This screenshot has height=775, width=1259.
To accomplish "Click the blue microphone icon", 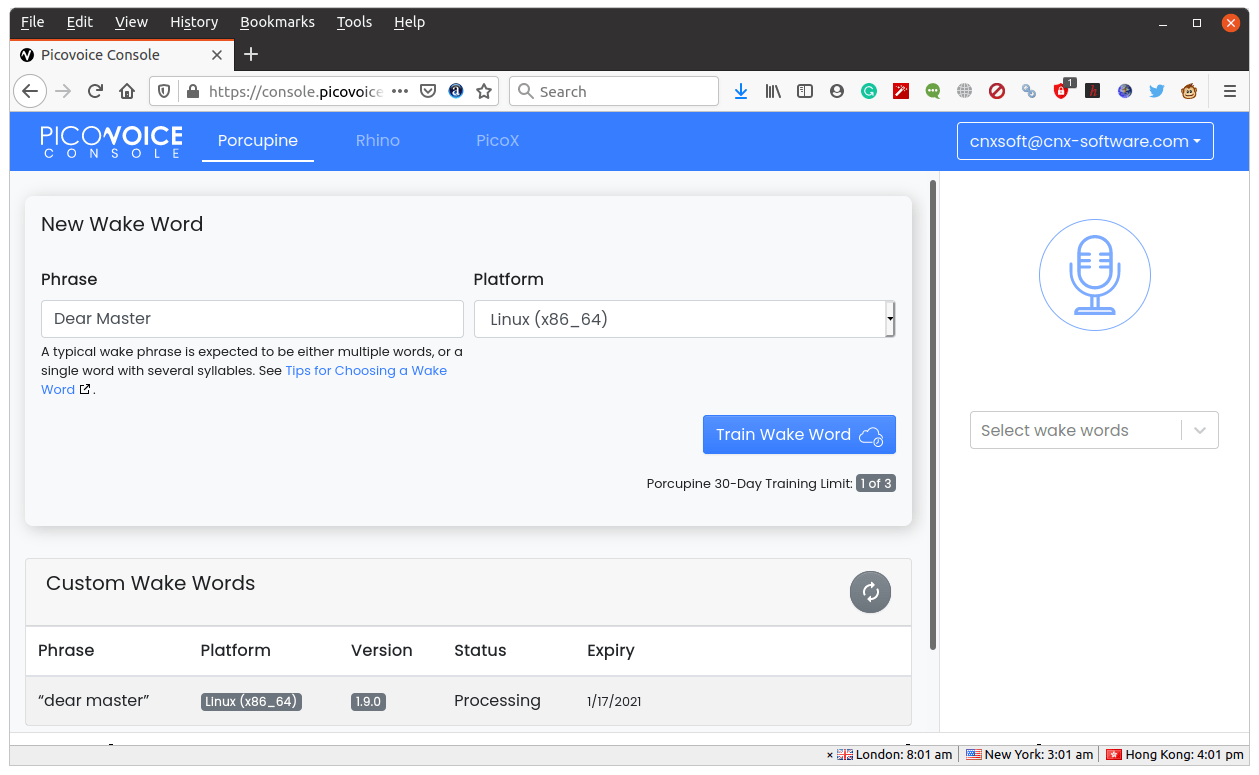I will point(1095,275).
